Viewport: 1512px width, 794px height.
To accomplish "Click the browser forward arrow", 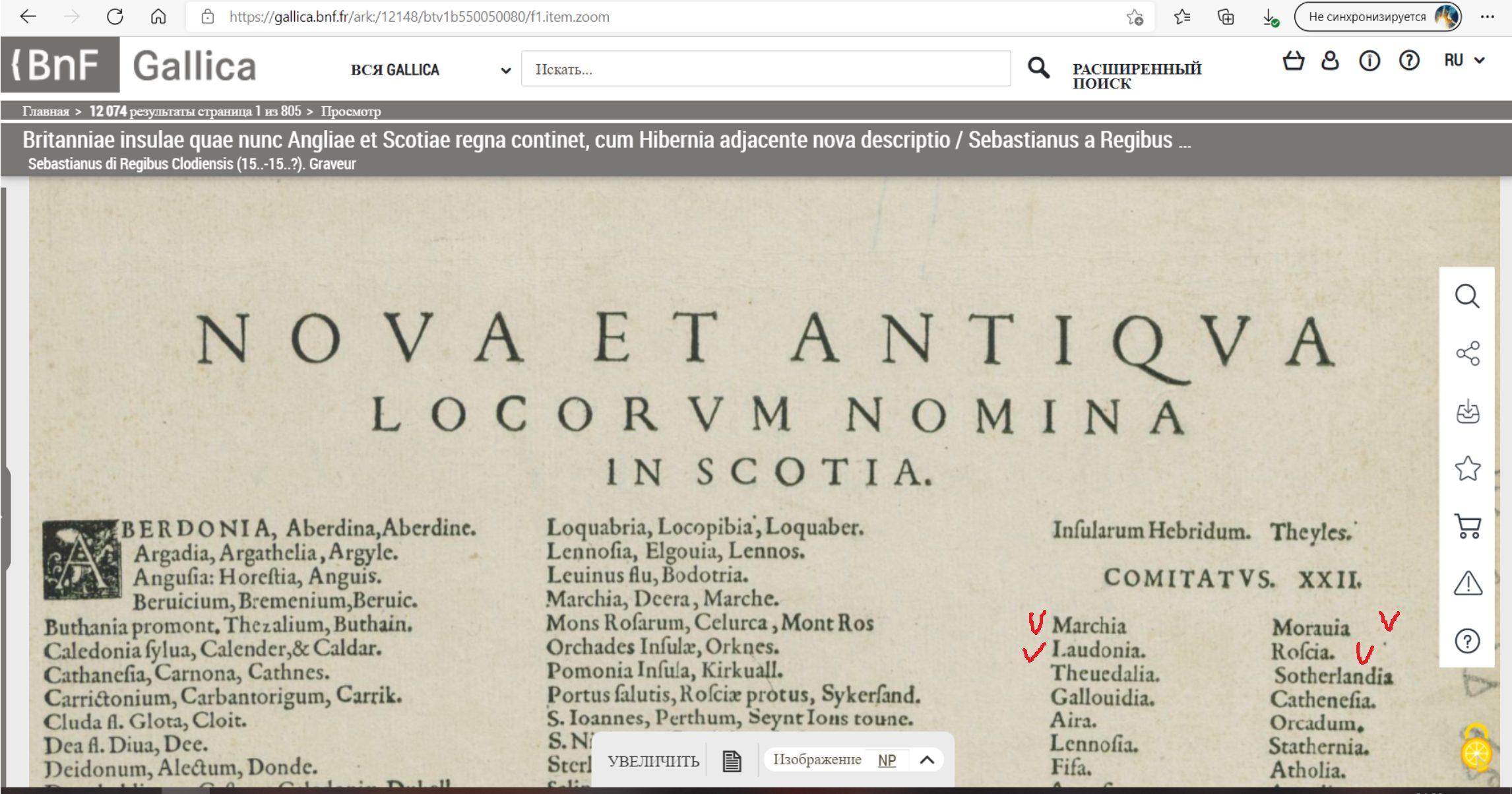I will pos(71,17).
